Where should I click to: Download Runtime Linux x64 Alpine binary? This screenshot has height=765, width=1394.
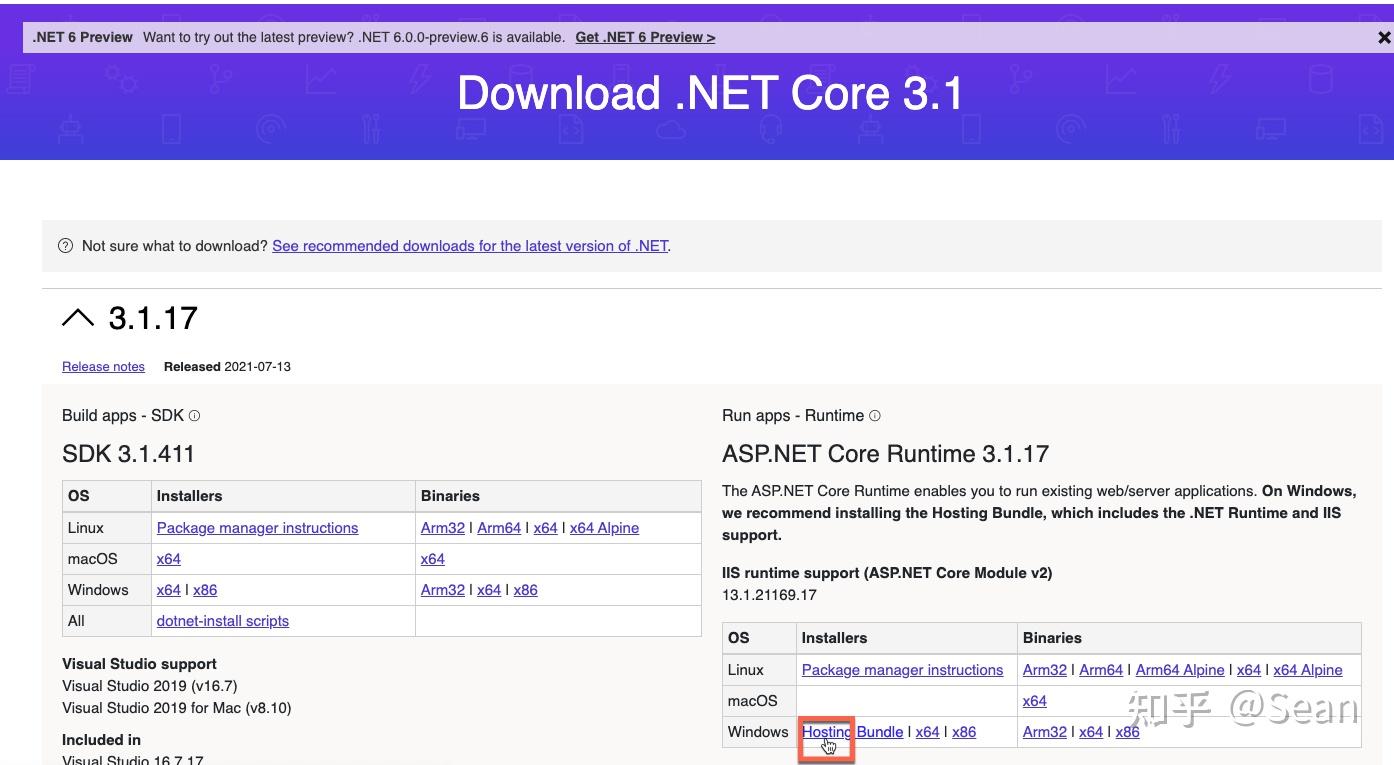[x=1308, y=670]
